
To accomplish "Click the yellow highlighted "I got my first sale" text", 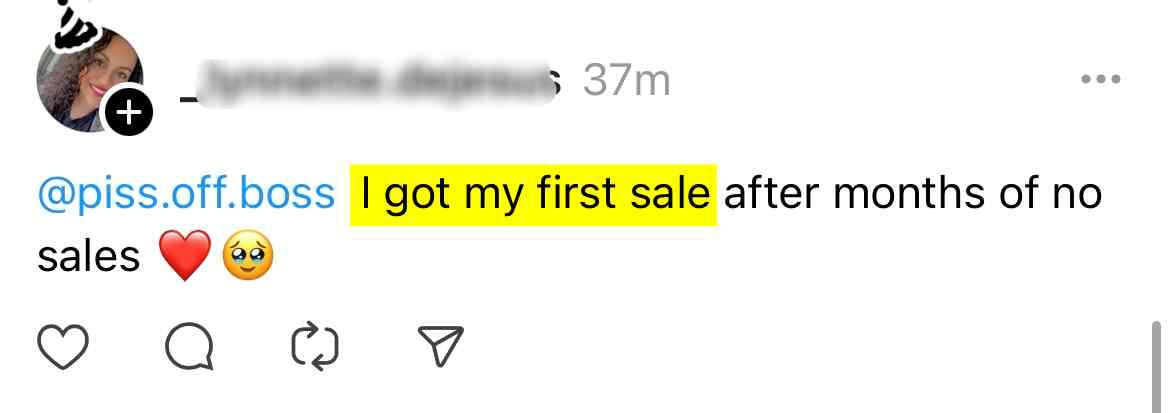I will [x=533, y=194].
